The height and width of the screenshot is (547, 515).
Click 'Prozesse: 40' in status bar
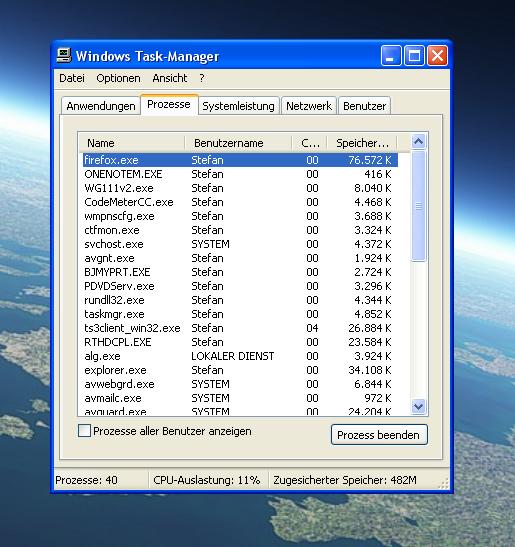pos(86,480)
